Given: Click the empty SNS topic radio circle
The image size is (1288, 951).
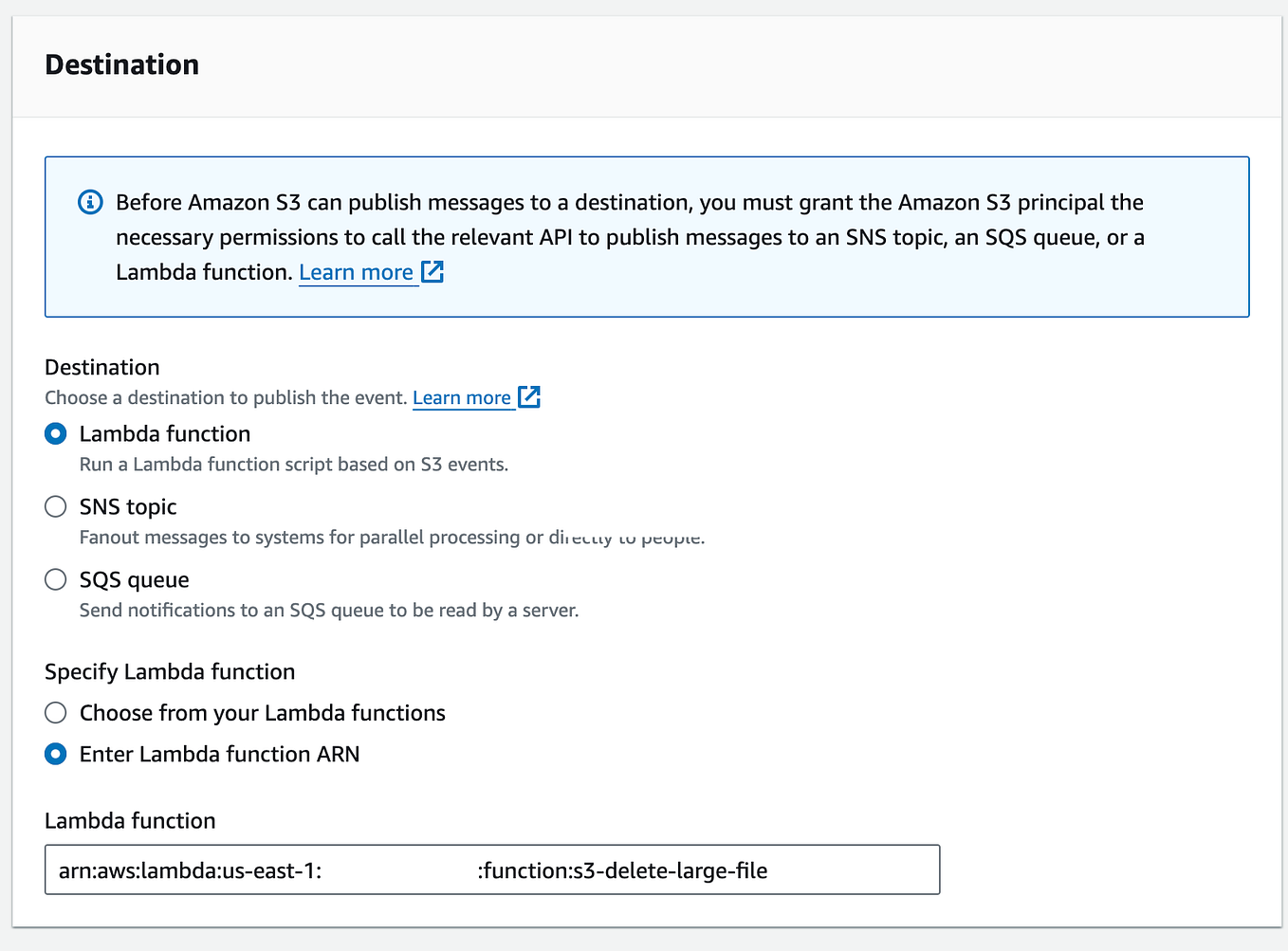Looking at the screenshot, I should tap(55, 506).
